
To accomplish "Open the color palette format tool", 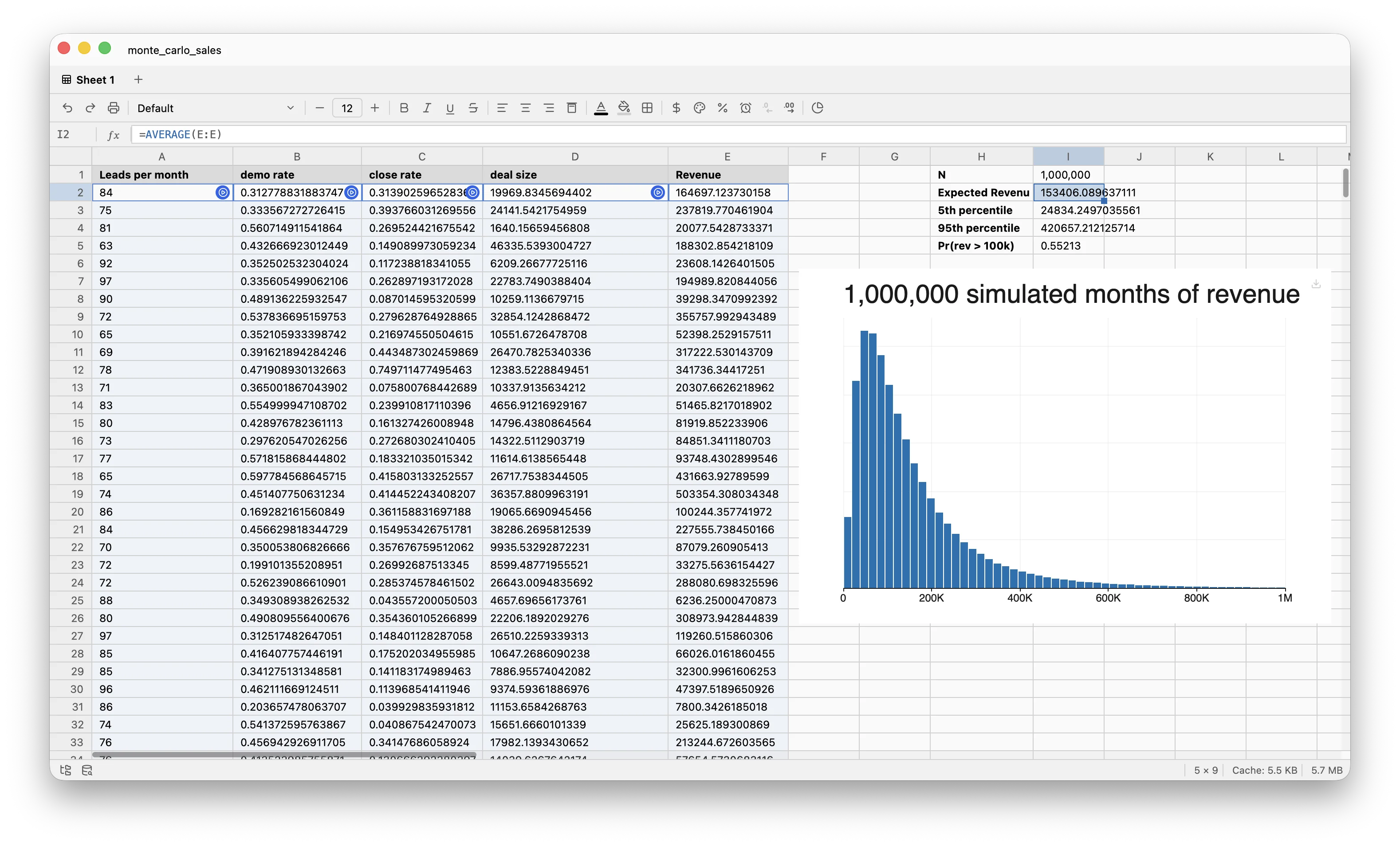I will pyautogui.click(x=700, y=108).
